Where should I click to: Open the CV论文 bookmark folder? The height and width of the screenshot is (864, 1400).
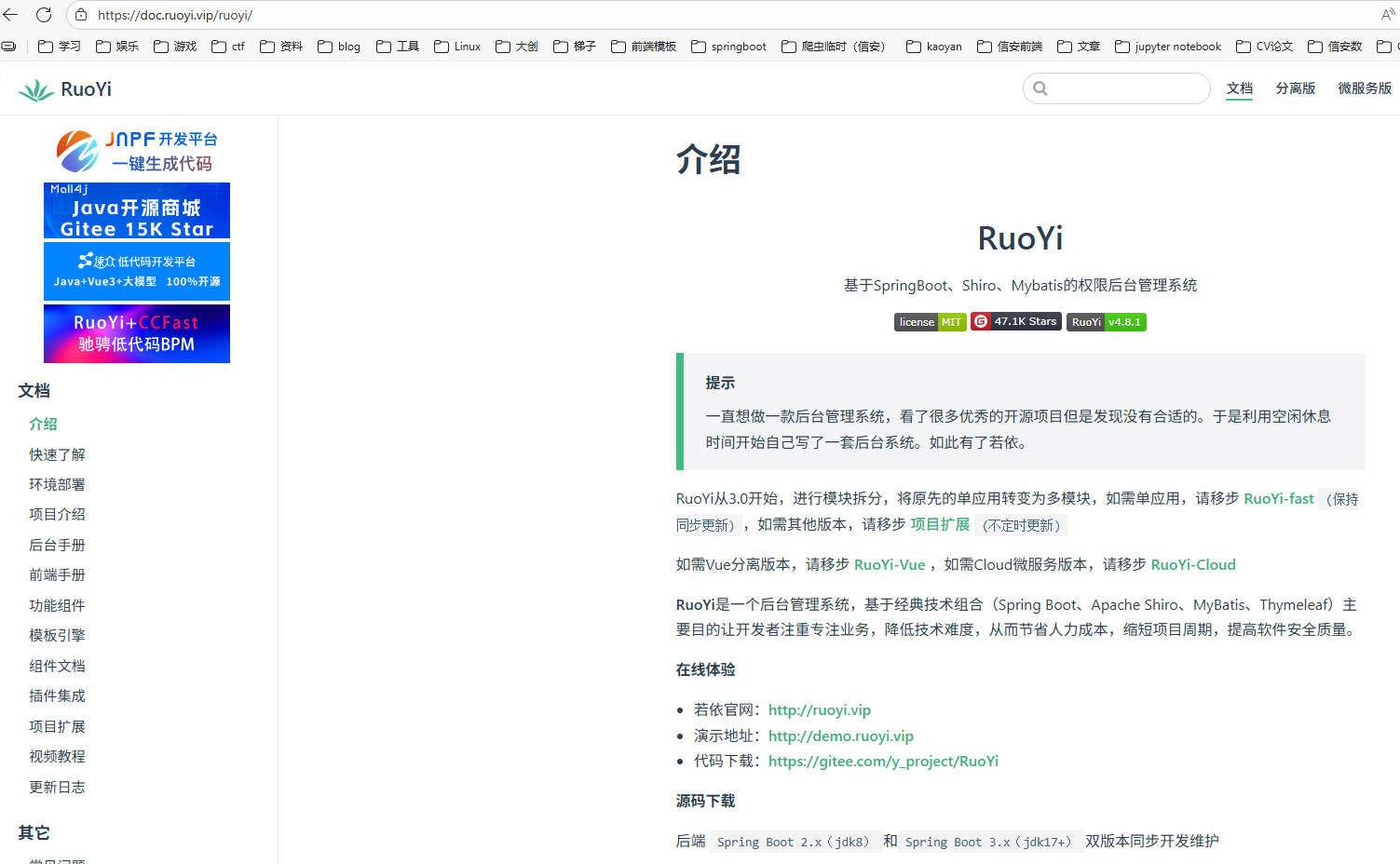1265,47
